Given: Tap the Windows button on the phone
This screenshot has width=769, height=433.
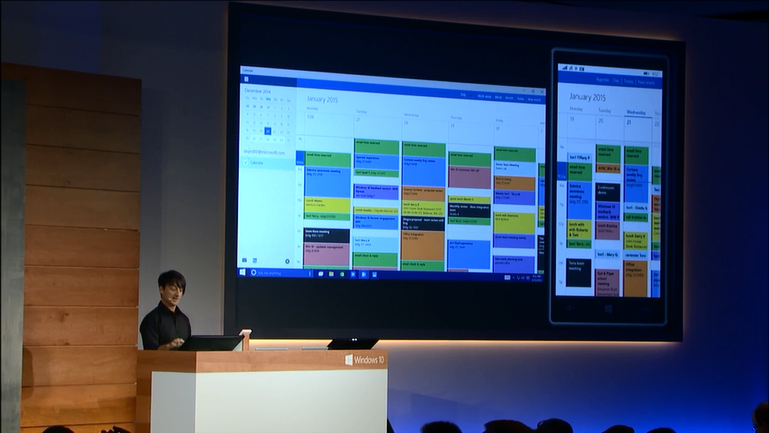Looking at the screenshot, I should coord(608,308).
